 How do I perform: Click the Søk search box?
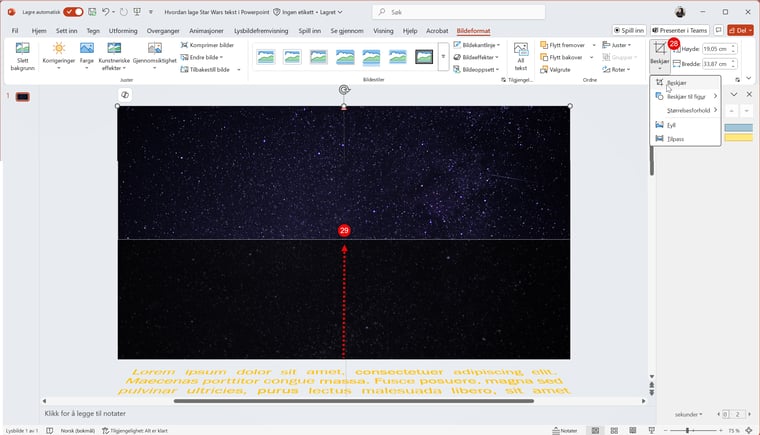point(459,12)
